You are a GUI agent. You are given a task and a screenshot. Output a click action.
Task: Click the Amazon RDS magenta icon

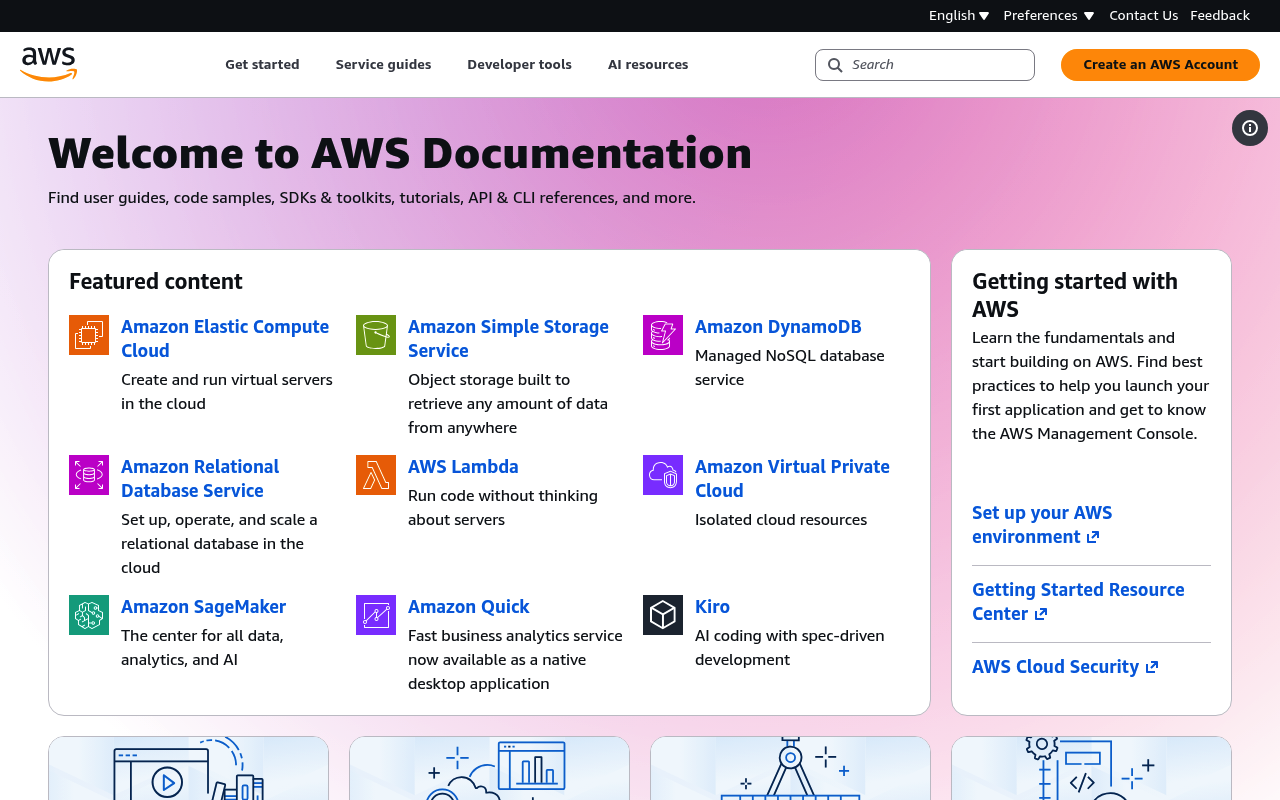coord(89,475)
